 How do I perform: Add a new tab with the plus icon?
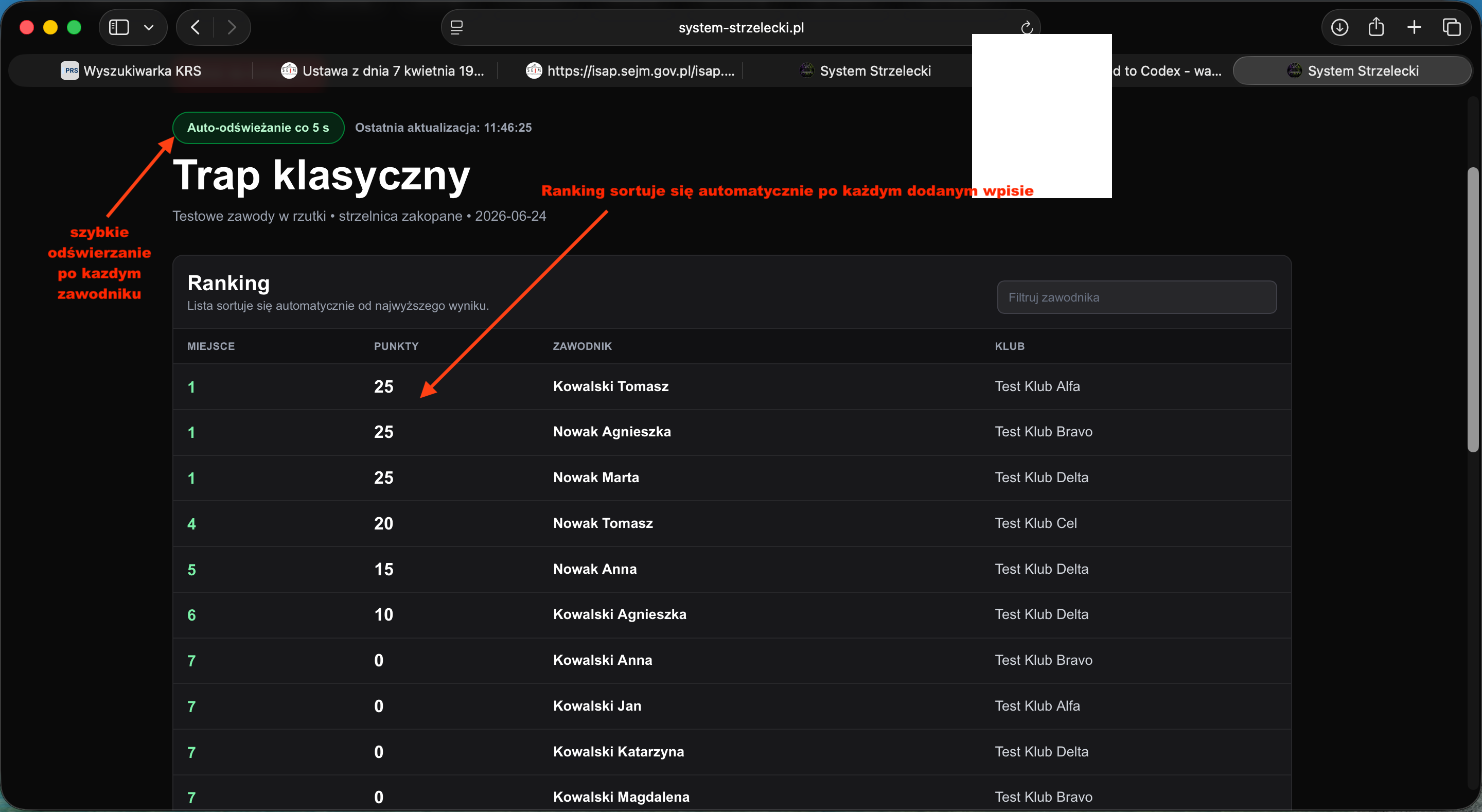[x=1414, y=27]
